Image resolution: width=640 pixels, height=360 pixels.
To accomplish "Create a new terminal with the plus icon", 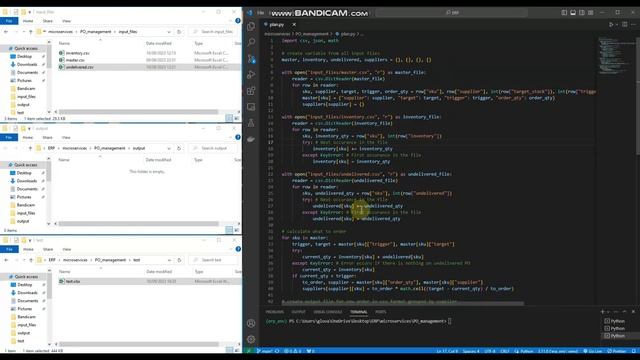I will coord(602,312).
